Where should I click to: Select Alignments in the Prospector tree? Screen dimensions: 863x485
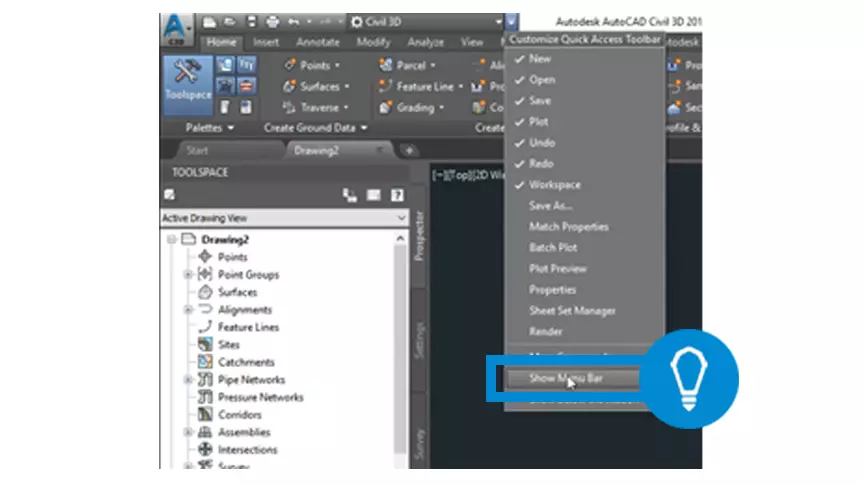(x=244, y=310)
